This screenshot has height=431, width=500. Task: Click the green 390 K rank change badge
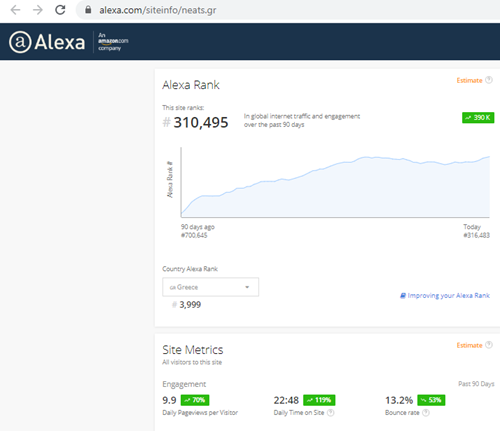pos(478,117)
